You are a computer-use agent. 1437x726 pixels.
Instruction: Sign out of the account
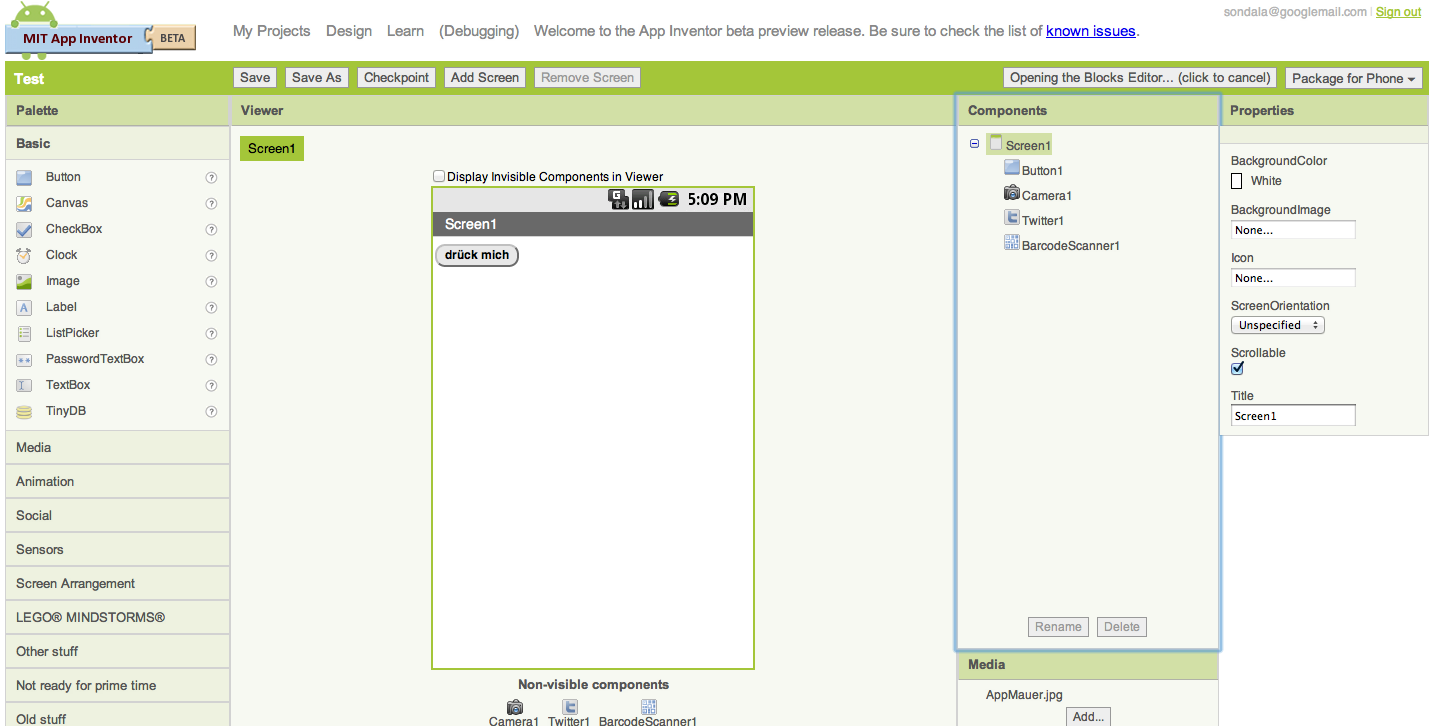tap(1398, 12)
